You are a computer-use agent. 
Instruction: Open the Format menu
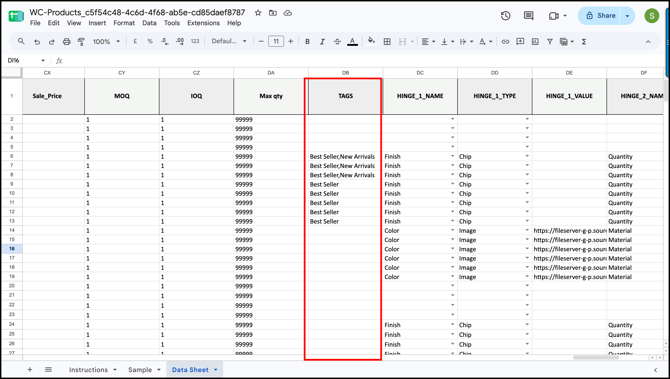(124, 23)
